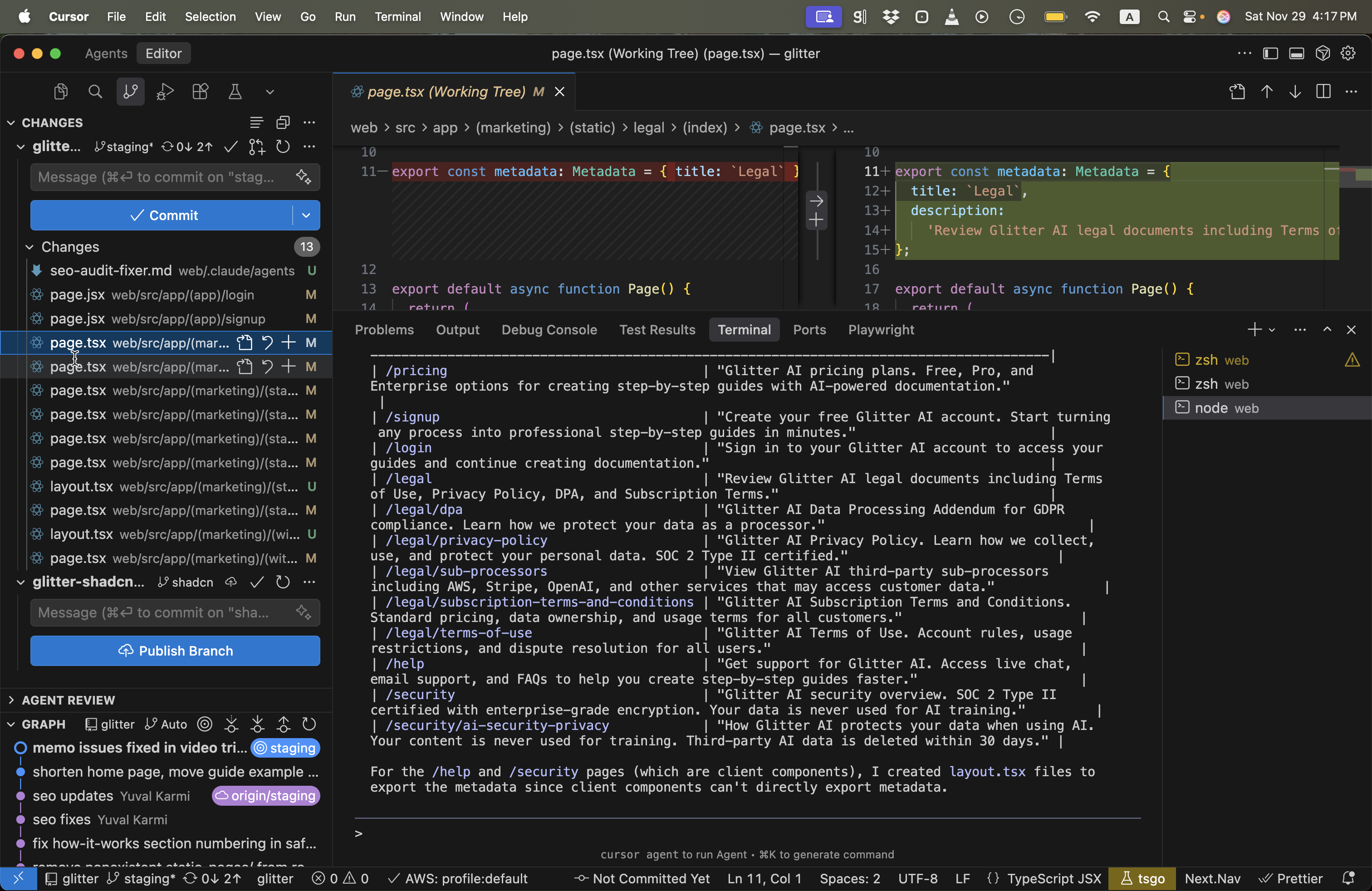Refresh the glitter repository icon
The width and height of the screenshot is (1372, 891).
(x=283, y=147)
